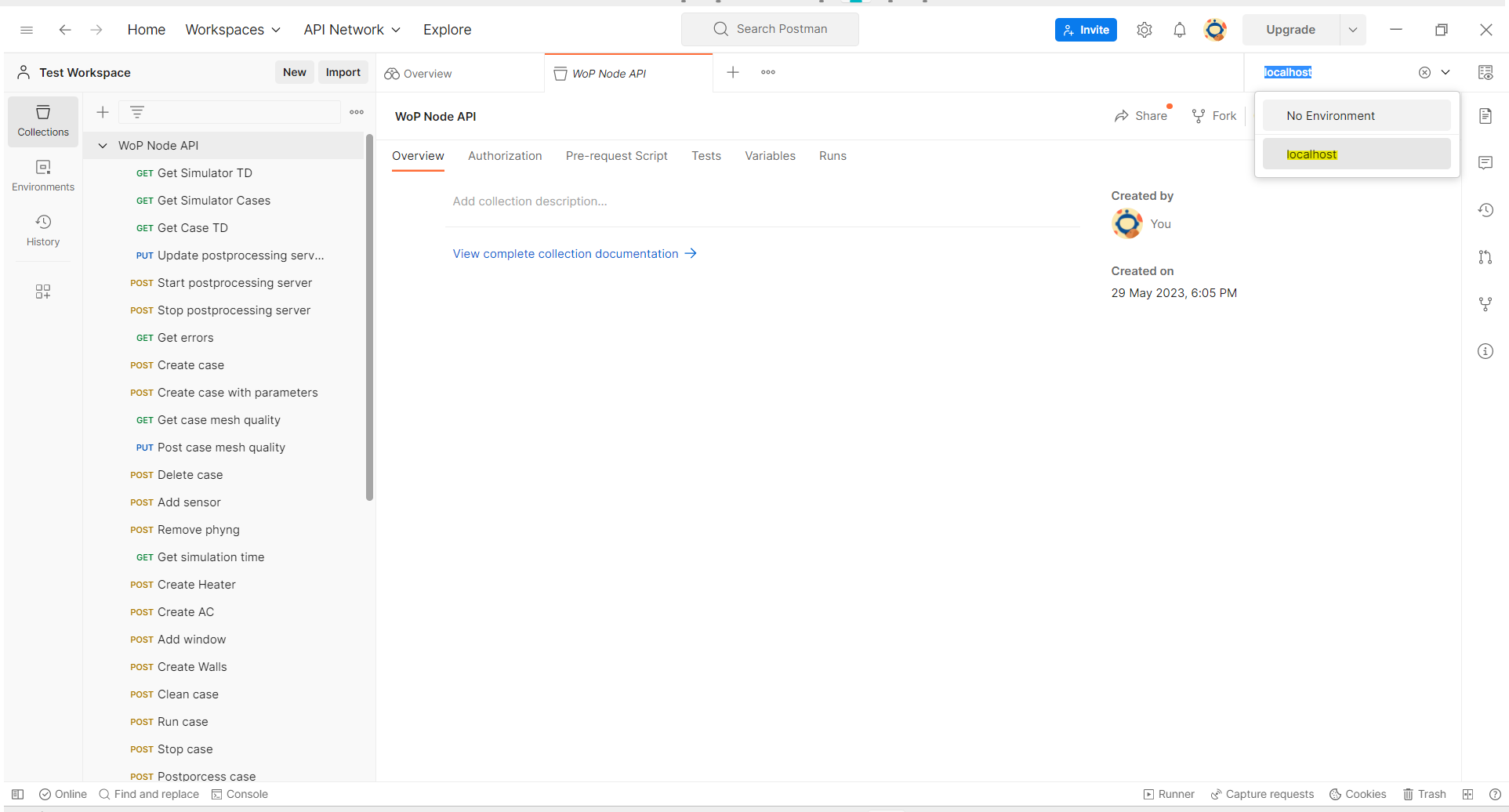Viewport: 1509px width, 812px height.
Task: Click the Fork button
Action: [1214, 116]
